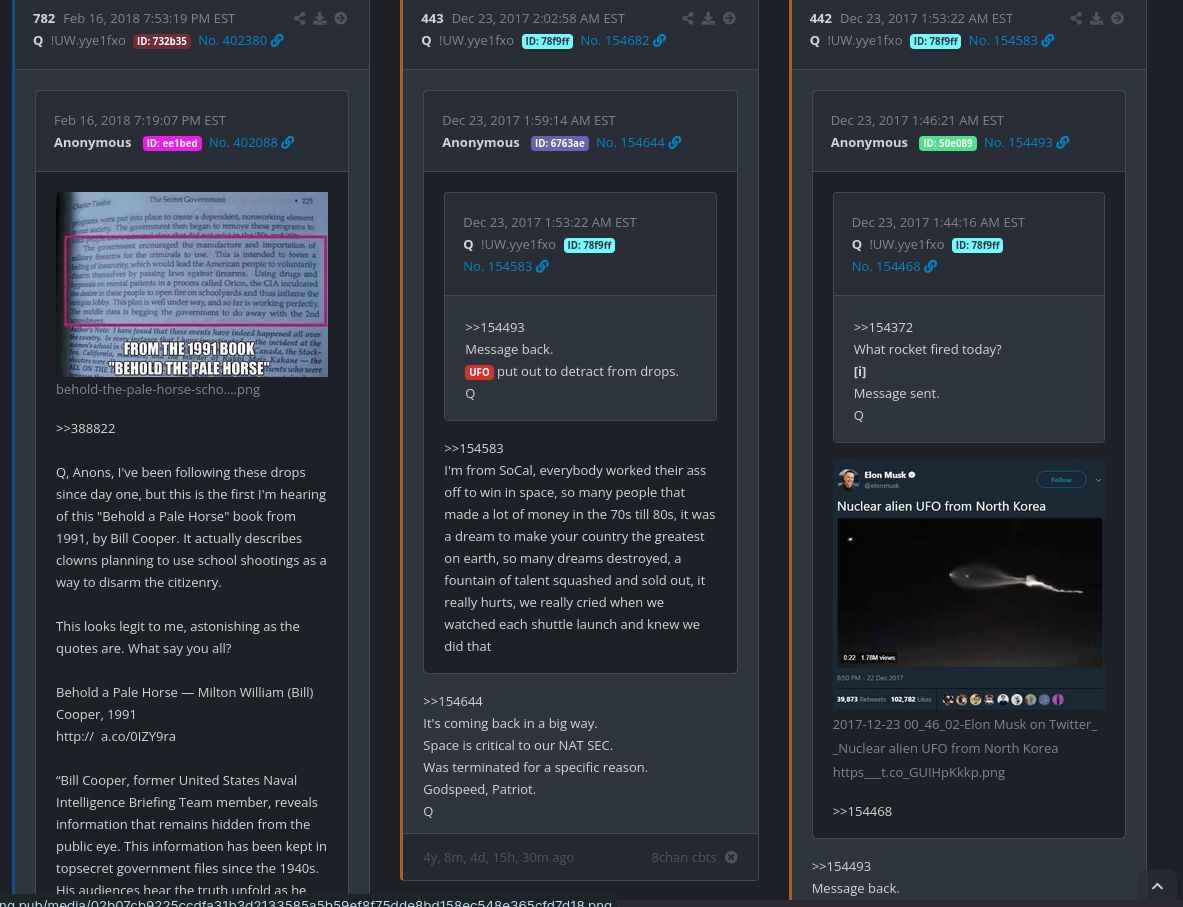
Task: Click the "http:// a.co/0IZY9ra" text
Action: tap(115, 736)
